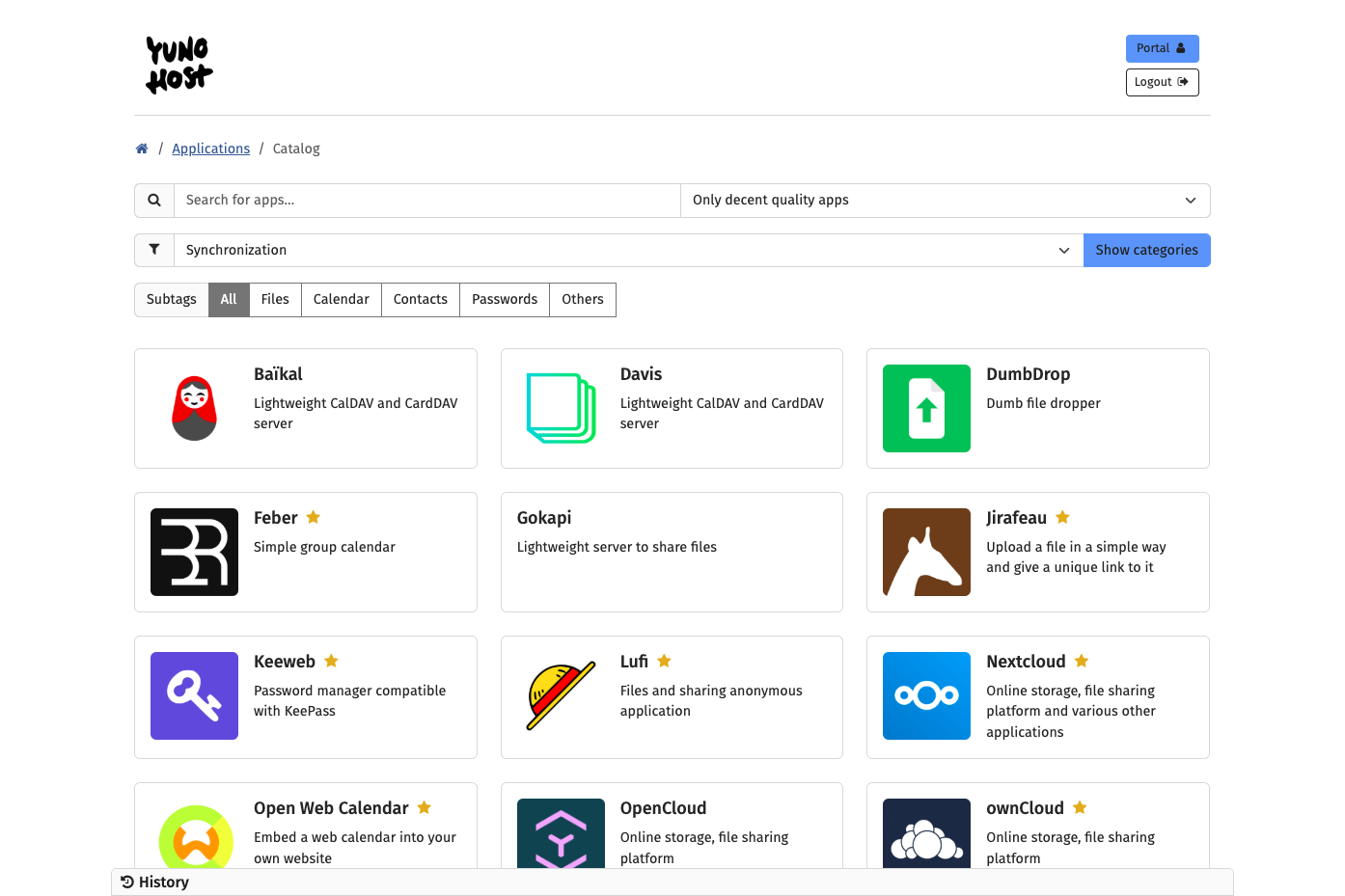Image resolution: width=1345 pixels, height=896 pixels.
Task: Select the All subtag
Action: (x=229, y=300)
